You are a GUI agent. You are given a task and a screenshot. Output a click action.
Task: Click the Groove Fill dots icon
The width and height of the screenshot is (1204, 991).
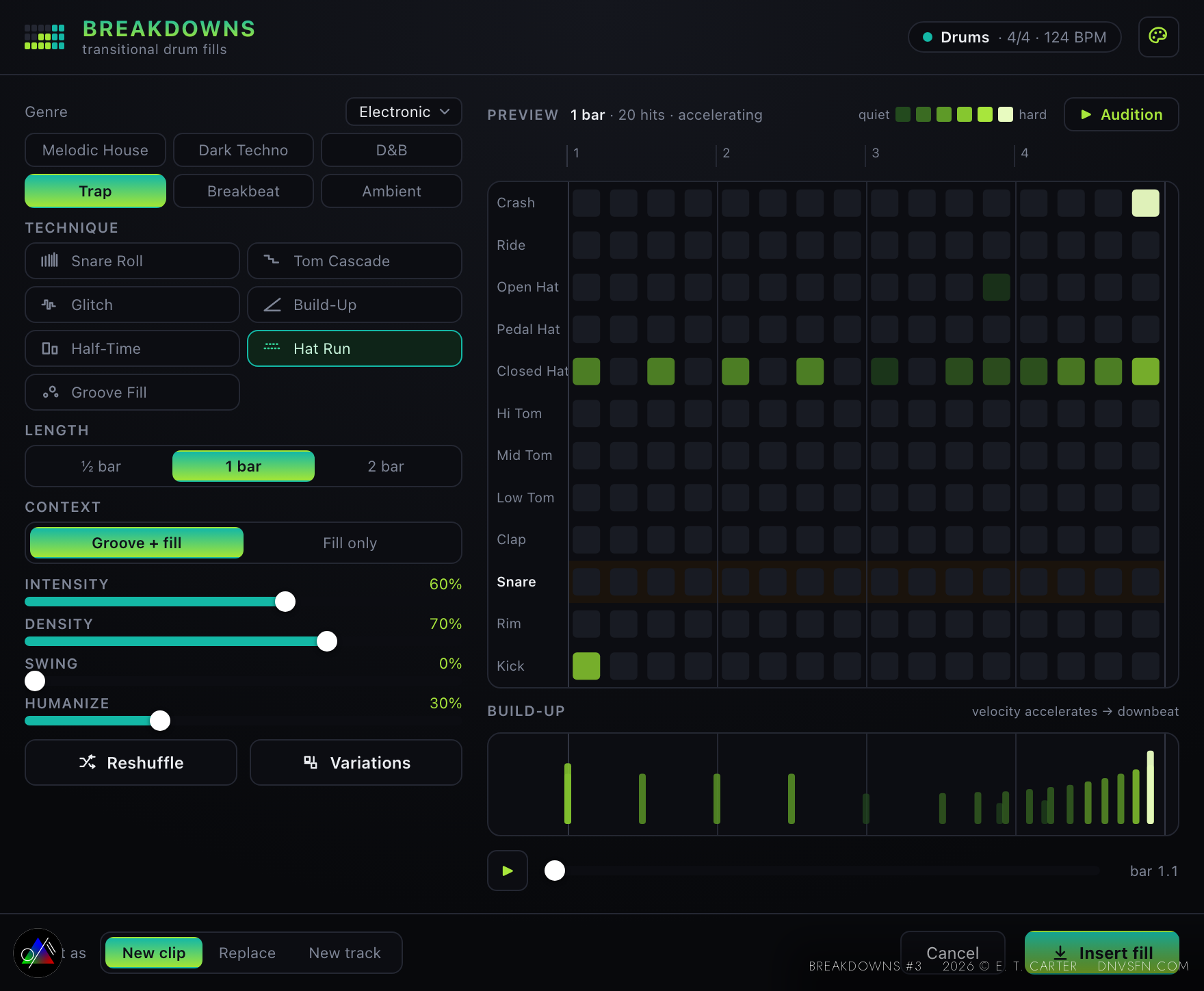(x=50, y=392)
